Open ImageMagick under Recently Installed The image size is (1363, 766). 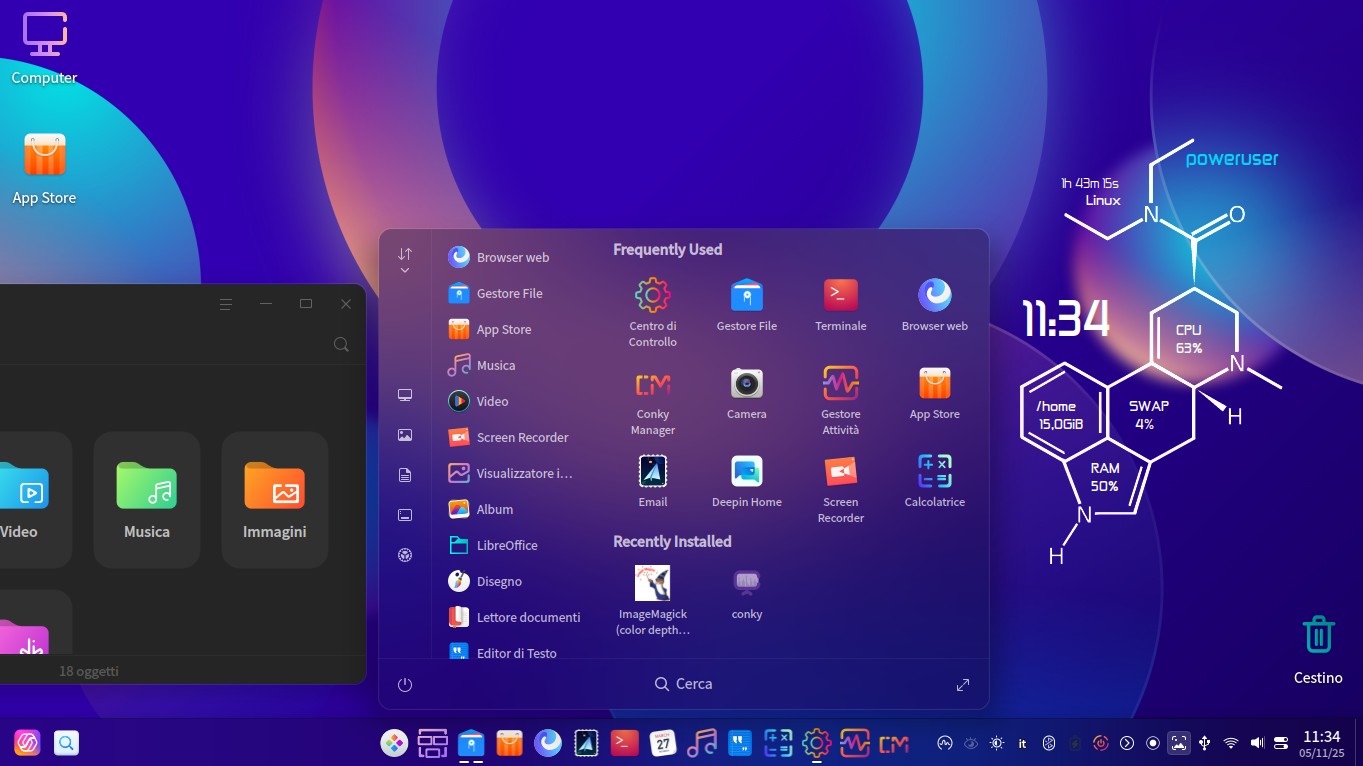(x=653, y=599)
